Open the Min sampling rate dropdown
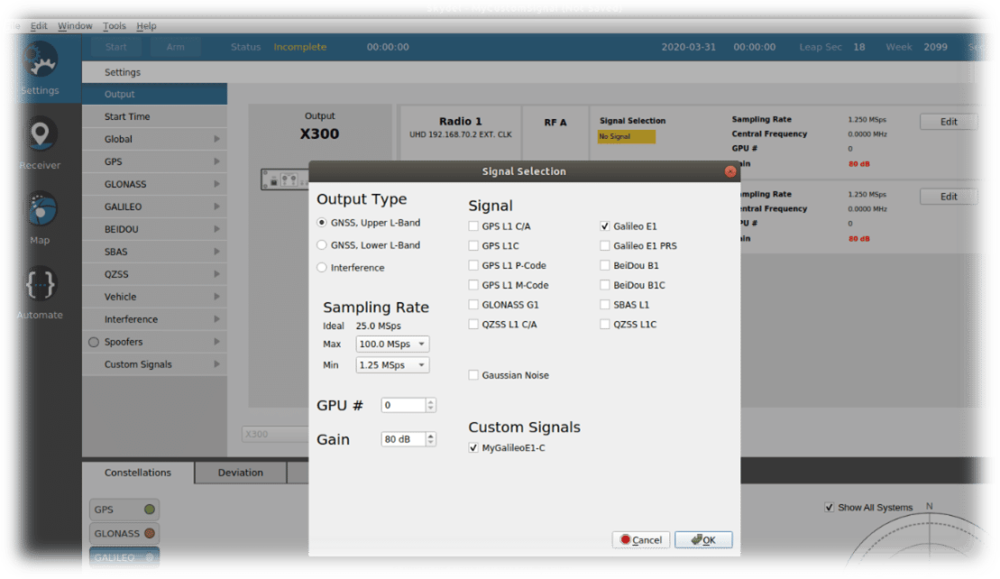 pyautogui.click(x=392, y=364)
